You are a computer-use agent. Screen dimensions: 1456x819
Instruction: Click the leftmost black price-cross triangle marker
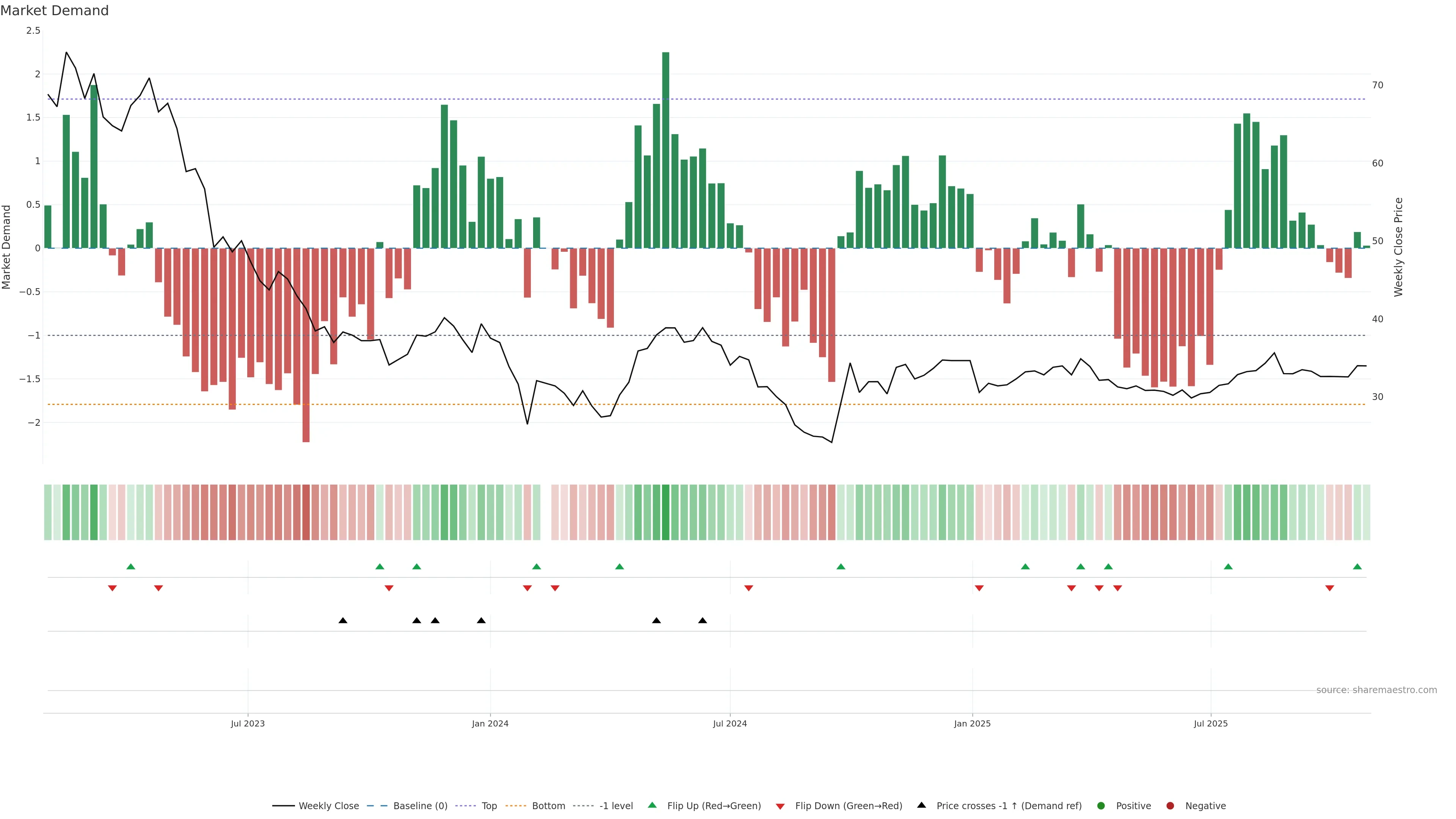click(x=342, y=621)
